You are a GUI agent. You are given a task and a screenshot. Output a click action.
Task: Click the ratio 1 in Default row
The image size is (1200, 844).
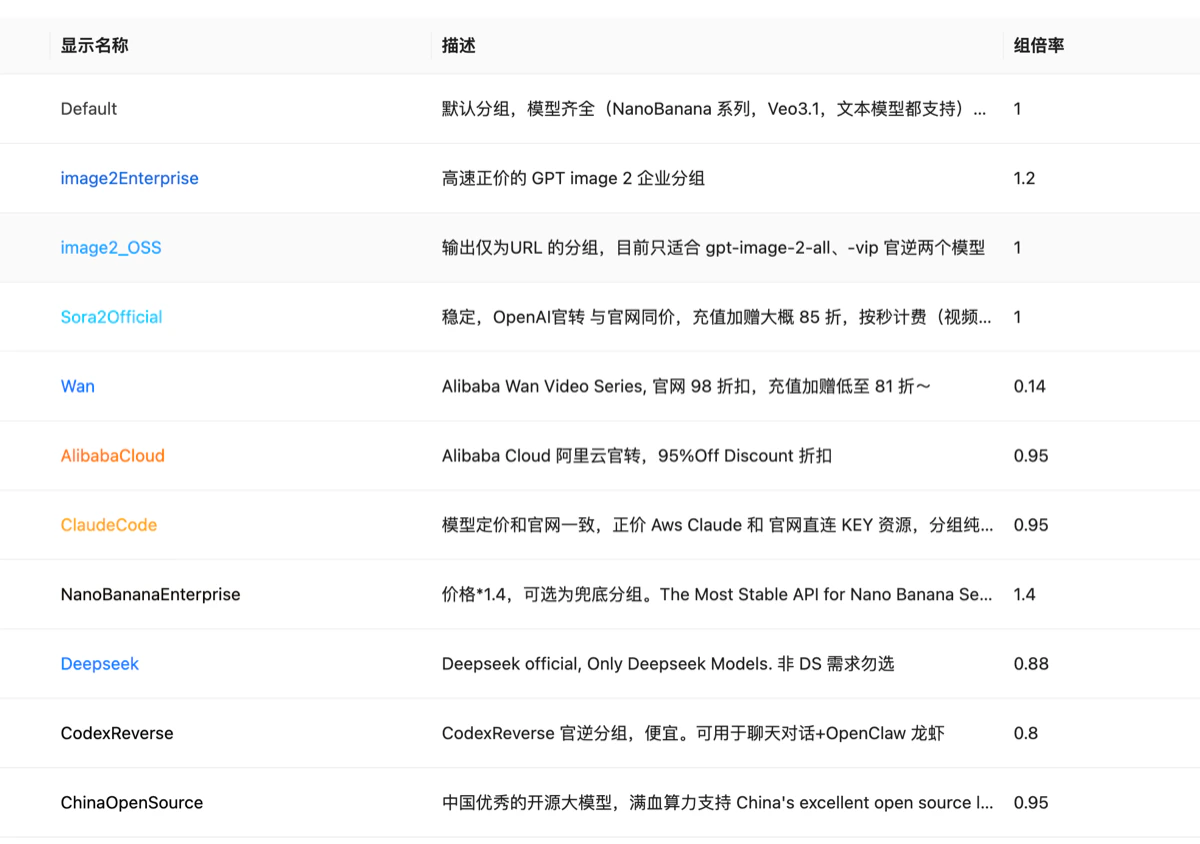point(1017,108)
